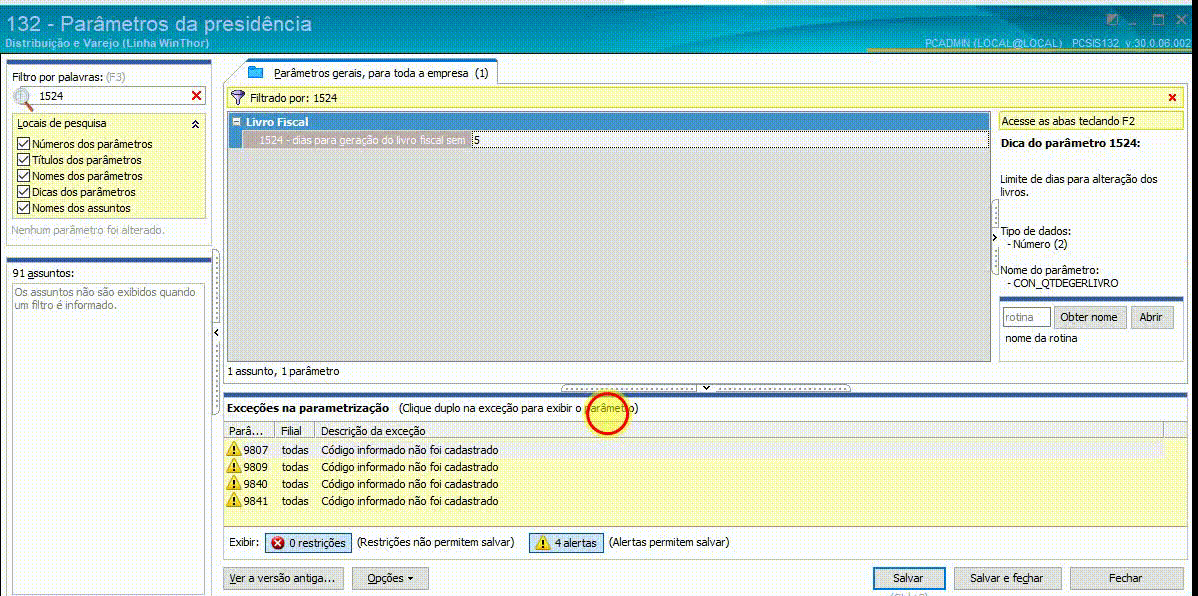Click the 'Obter nome' button
This screenshot has height=596, width=1198.
[1089, 317]
